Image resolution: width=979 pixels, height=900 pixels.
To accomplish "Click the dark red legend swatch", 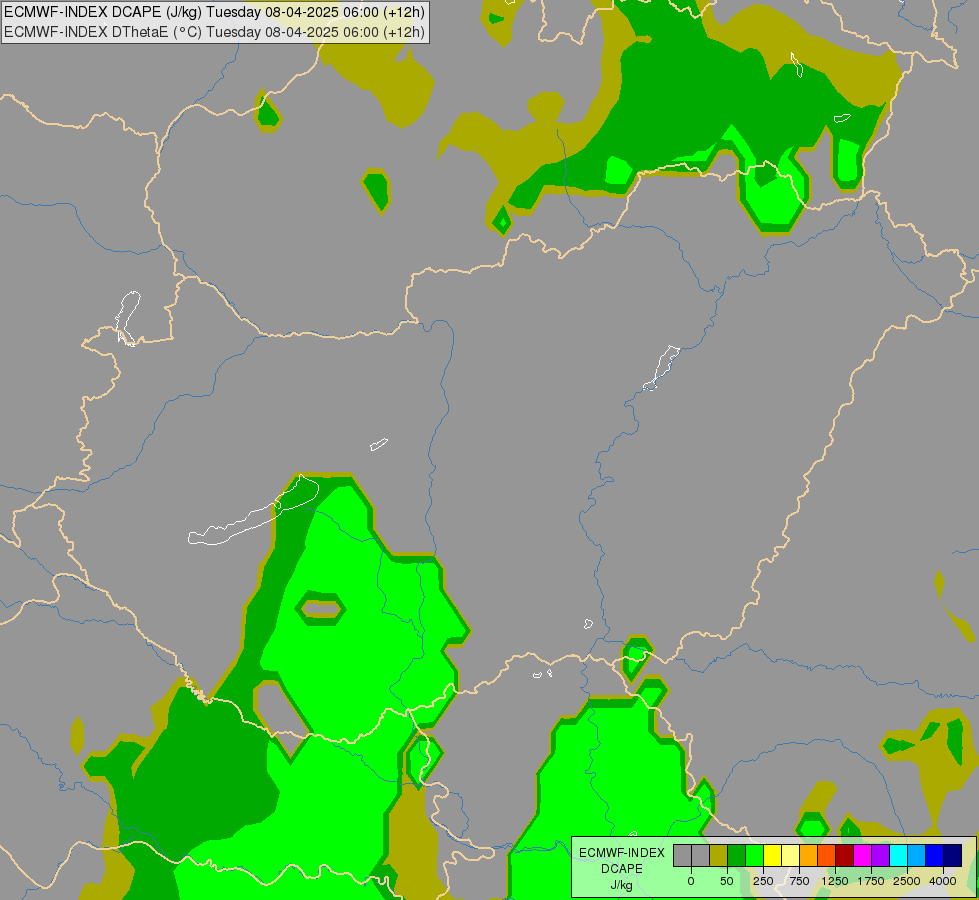I will point(845,855).
